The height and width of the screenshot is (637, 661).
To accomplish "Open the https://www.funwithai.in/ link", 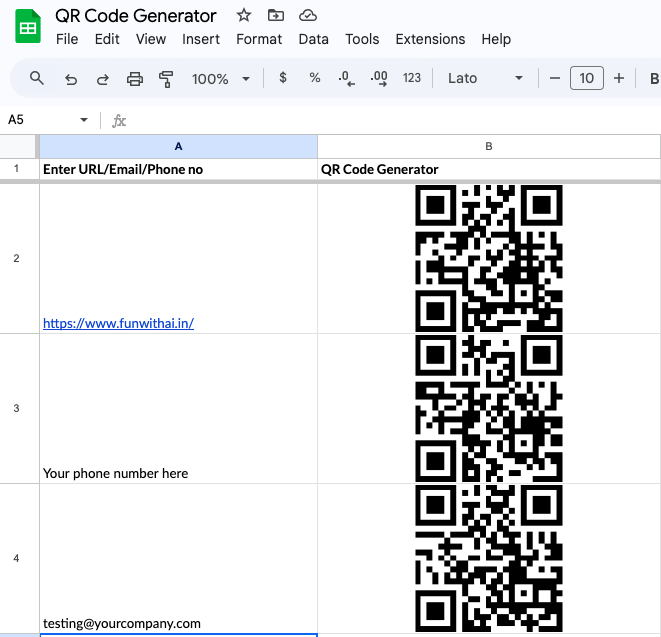I will [x=118, y=323].
